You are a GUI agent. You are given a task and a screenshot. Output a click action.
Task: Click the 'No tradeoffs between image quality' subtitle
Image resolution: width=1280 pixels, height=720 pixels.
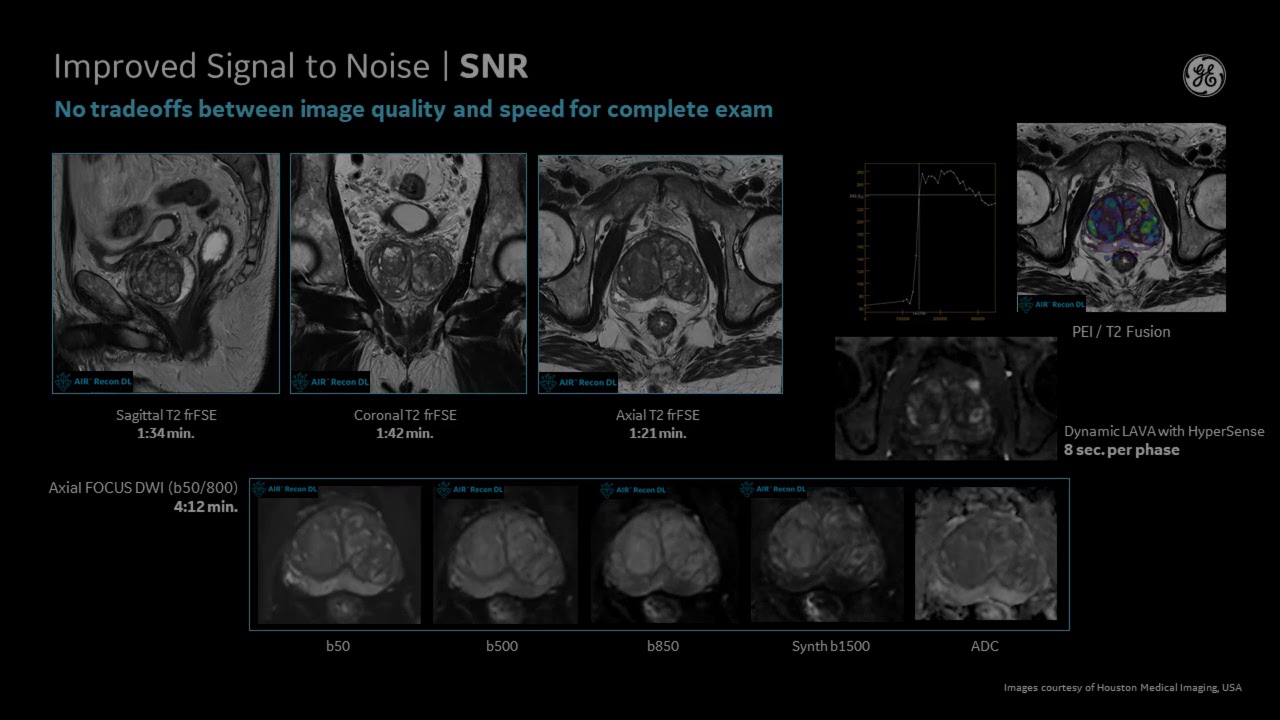pyautogui.click(x=413, y=109)
